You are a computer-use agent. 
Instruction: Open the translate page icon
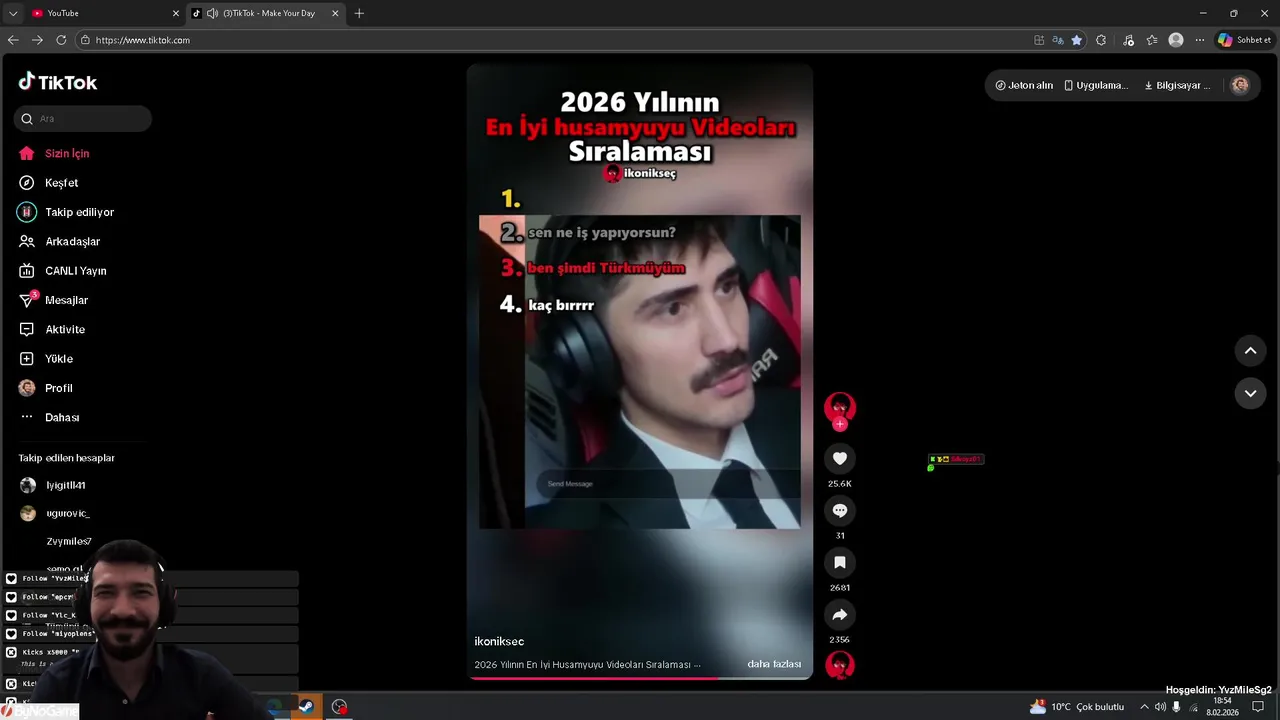(1058, 40)
